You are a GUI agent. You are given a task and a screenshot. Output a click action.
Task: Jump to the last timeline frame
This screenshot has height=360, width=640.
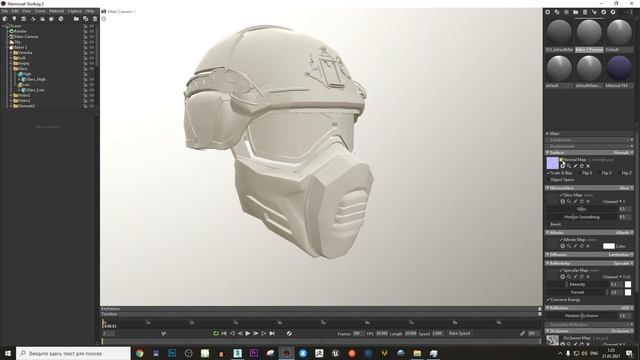(272, 333)
